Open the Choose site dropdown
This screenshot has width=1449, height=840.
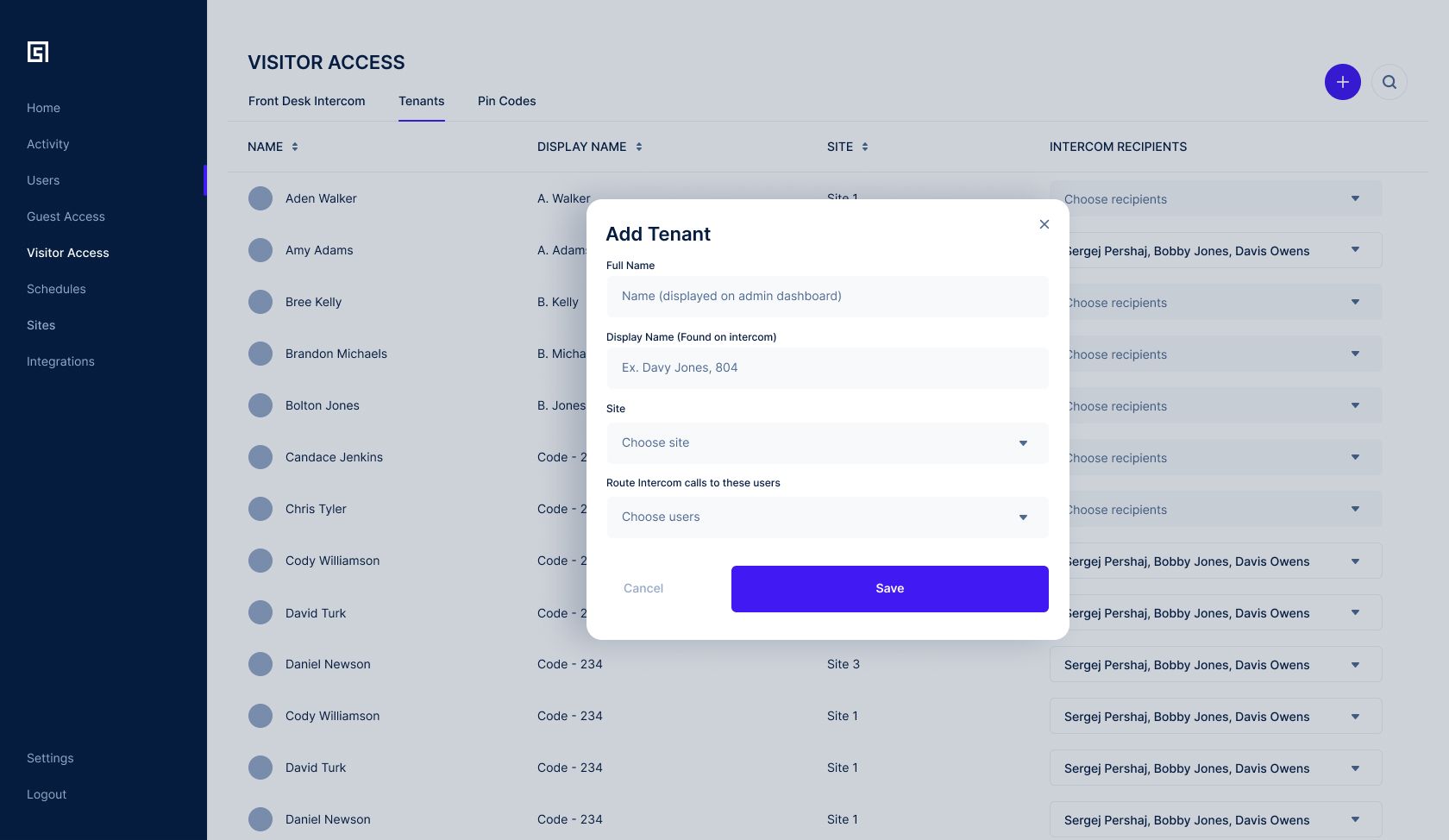[x=826, y=443]
